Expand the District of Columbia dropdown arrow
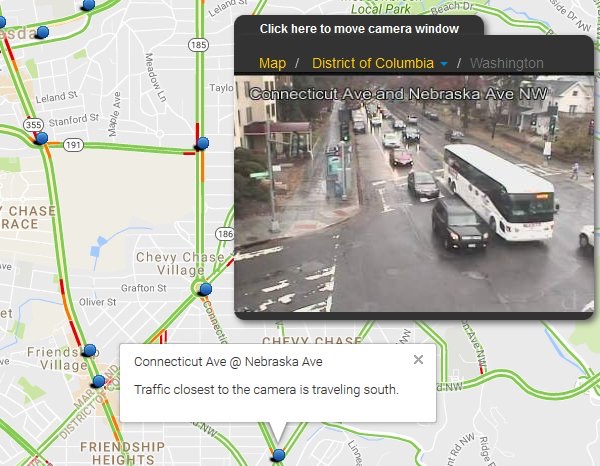The height and width of the screenshot is (466, 600). 444,64
